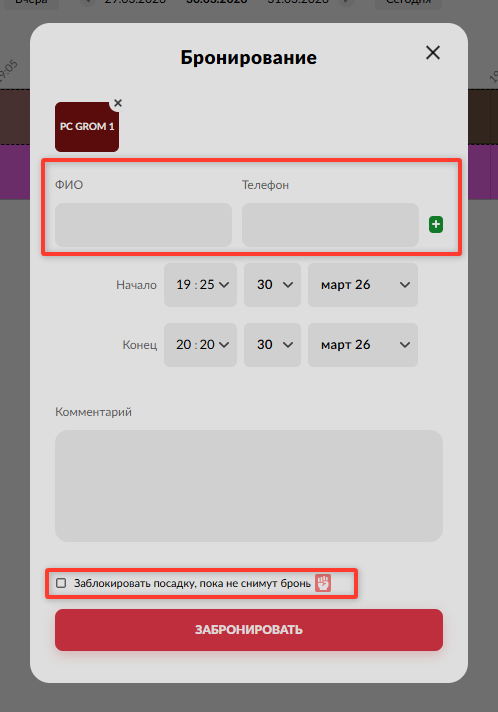Select the PC GROM 1 tile
Viewport: 498px width, 712px height.
point(87,127)
